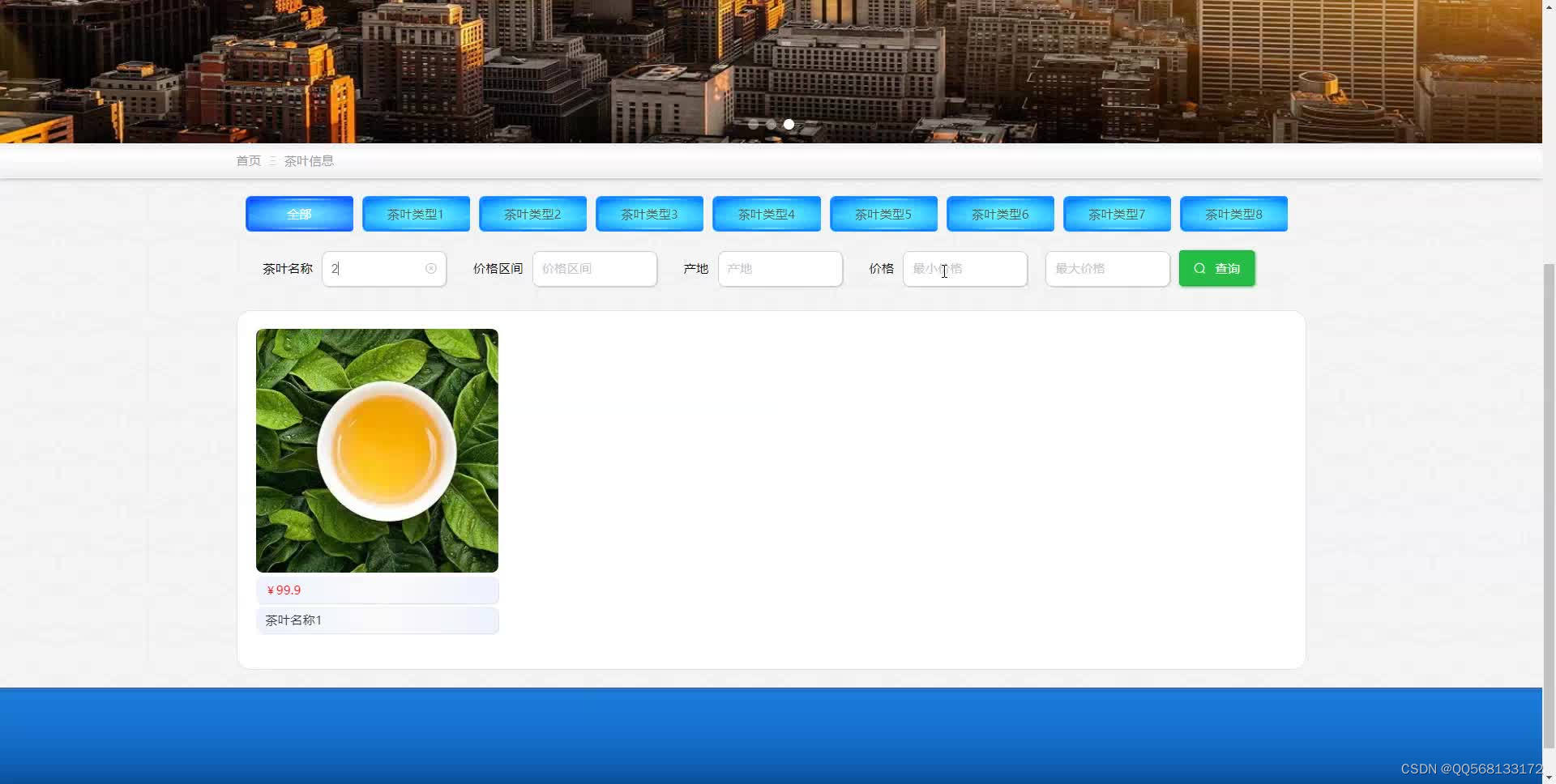Open the 茶叶名称1 tea product card
Screen dimensions: 1556x784
coord(377,450)
